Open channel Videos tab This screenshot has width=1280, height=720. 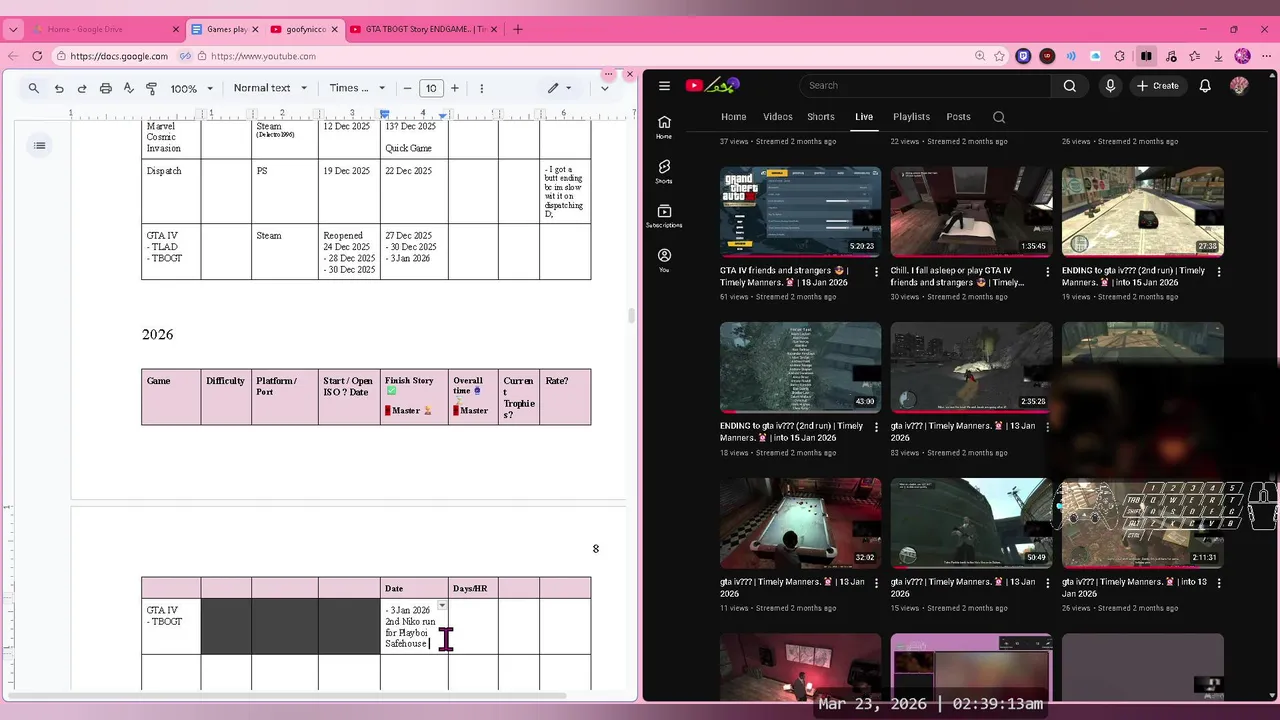tap(777, 117)
